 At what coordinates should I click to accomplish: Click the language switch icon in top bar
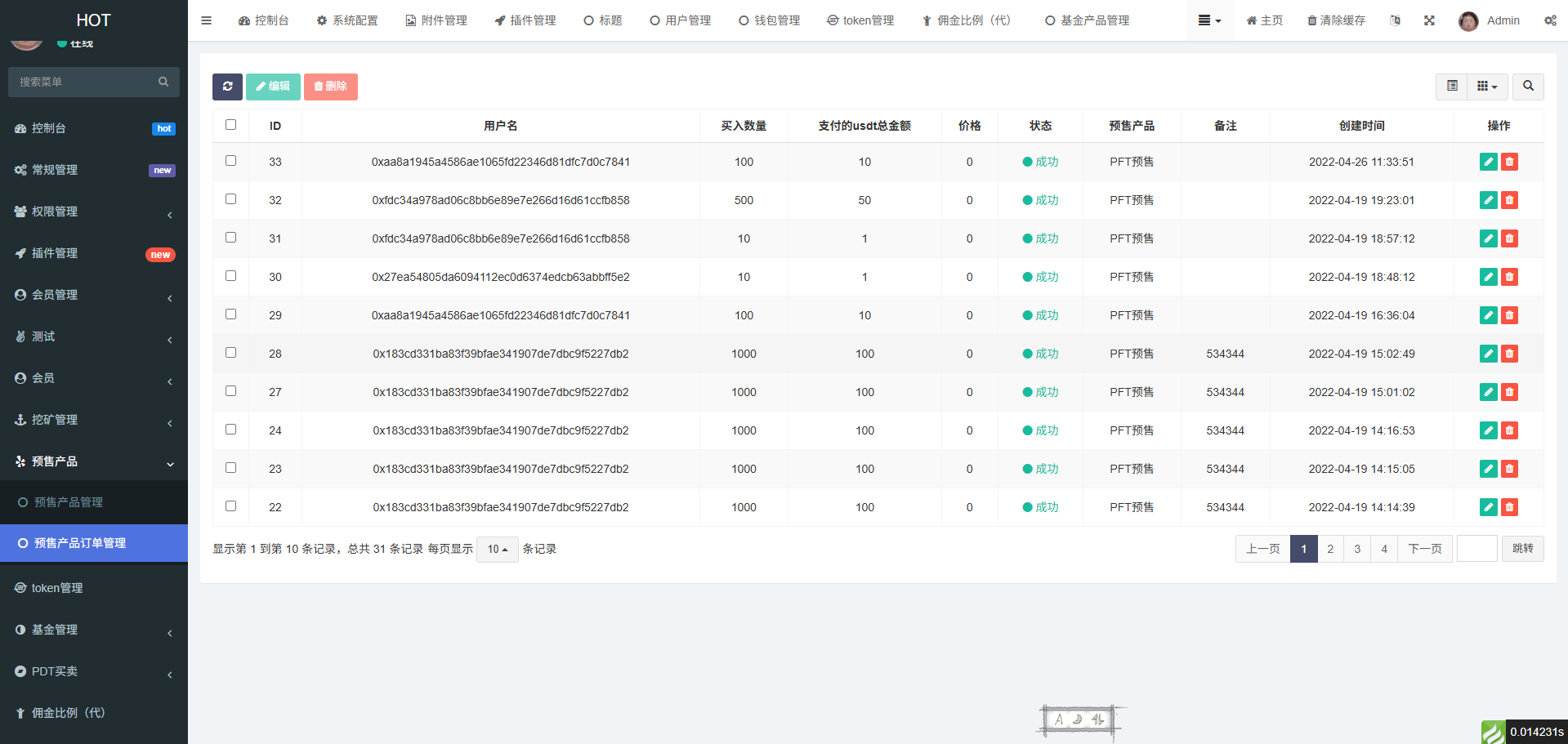1395,20
